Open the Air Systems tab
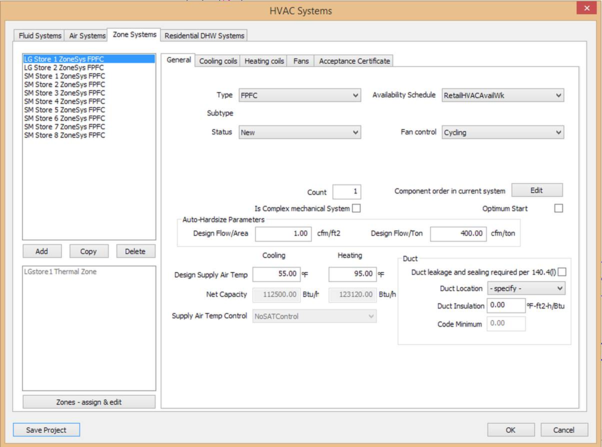The image size is (602, 447). pos(87,35)
